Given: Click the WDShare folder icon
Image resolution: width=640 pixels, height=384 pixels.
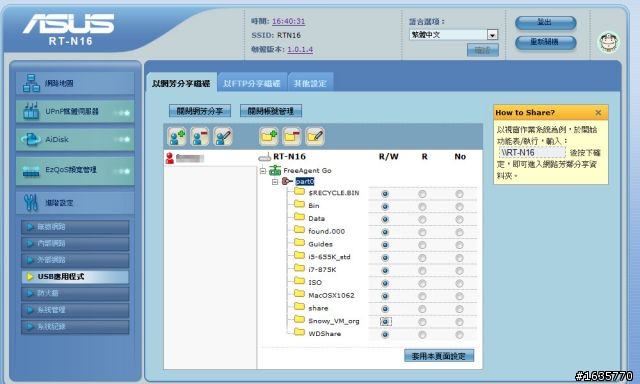Looking at the screenshot, I should pyautogui.click(x=300, y=332).
